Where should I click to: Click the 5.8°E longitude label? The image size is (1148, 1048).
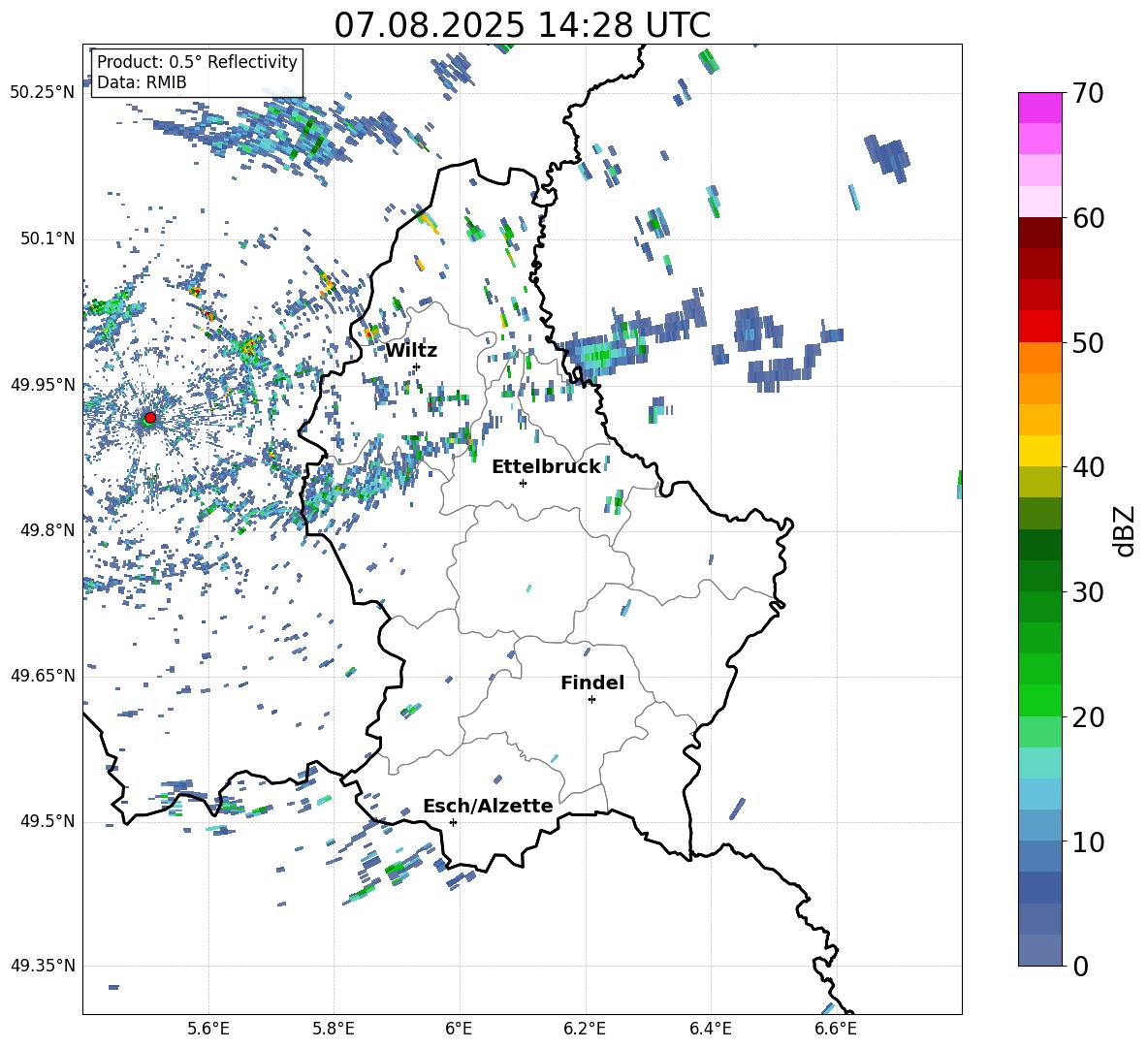(x=334, y=1029)
